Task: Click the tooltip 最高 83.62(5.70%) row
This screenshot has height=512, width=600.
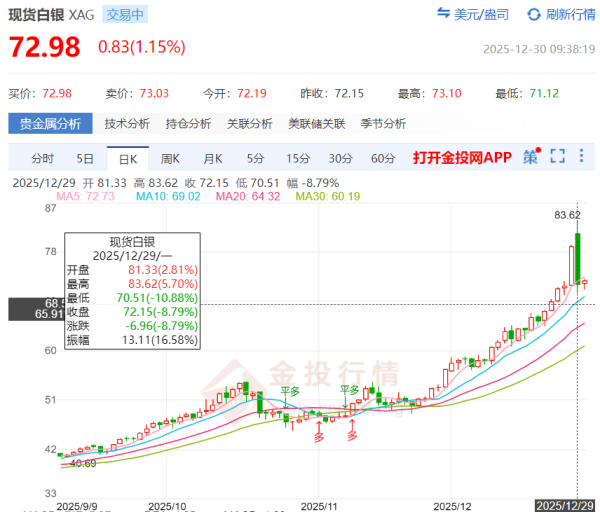Action: coord(132,284)
